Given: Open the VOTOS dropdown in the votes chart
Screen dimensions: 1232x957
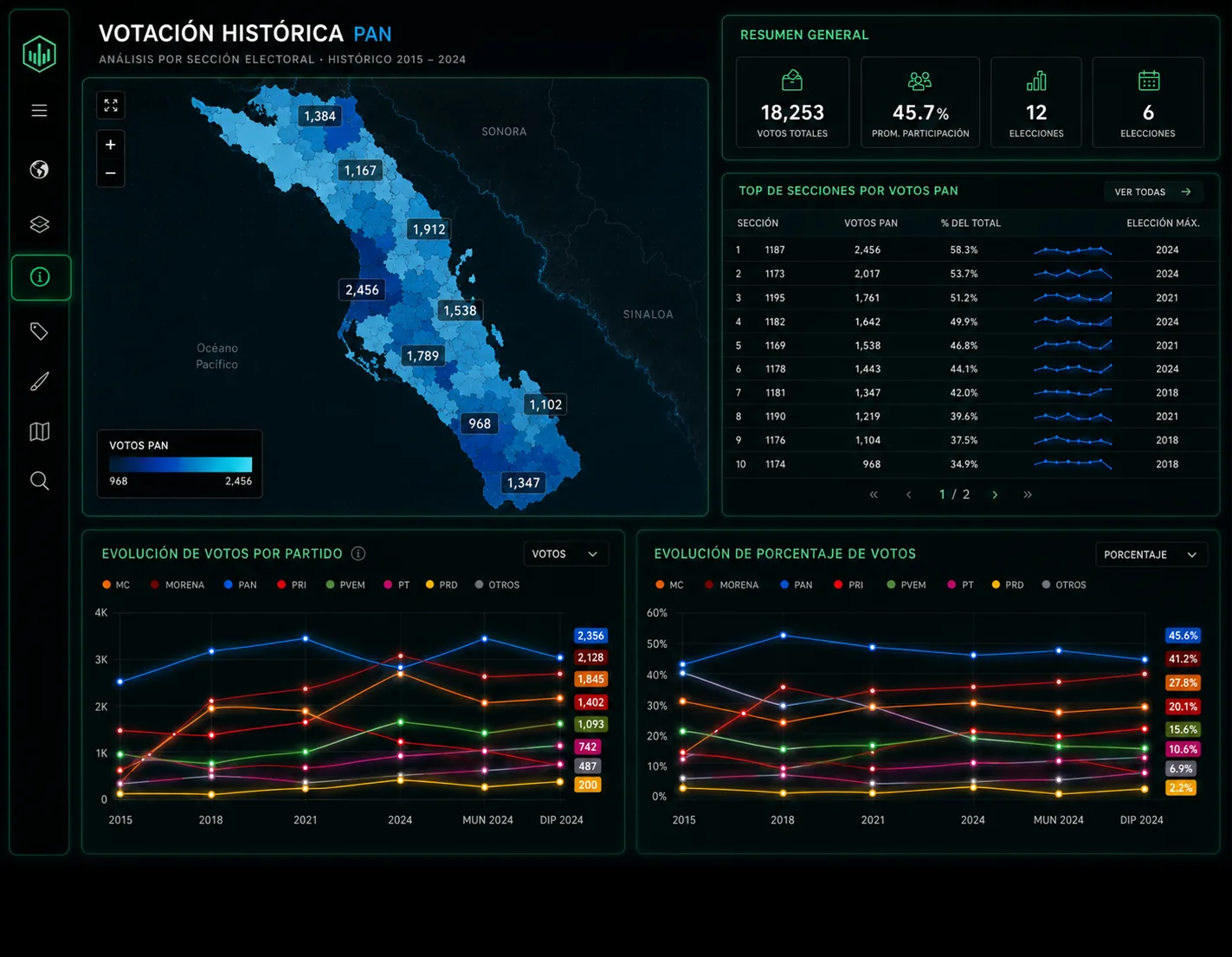Looking at the screenshot, I should (566, 554).
